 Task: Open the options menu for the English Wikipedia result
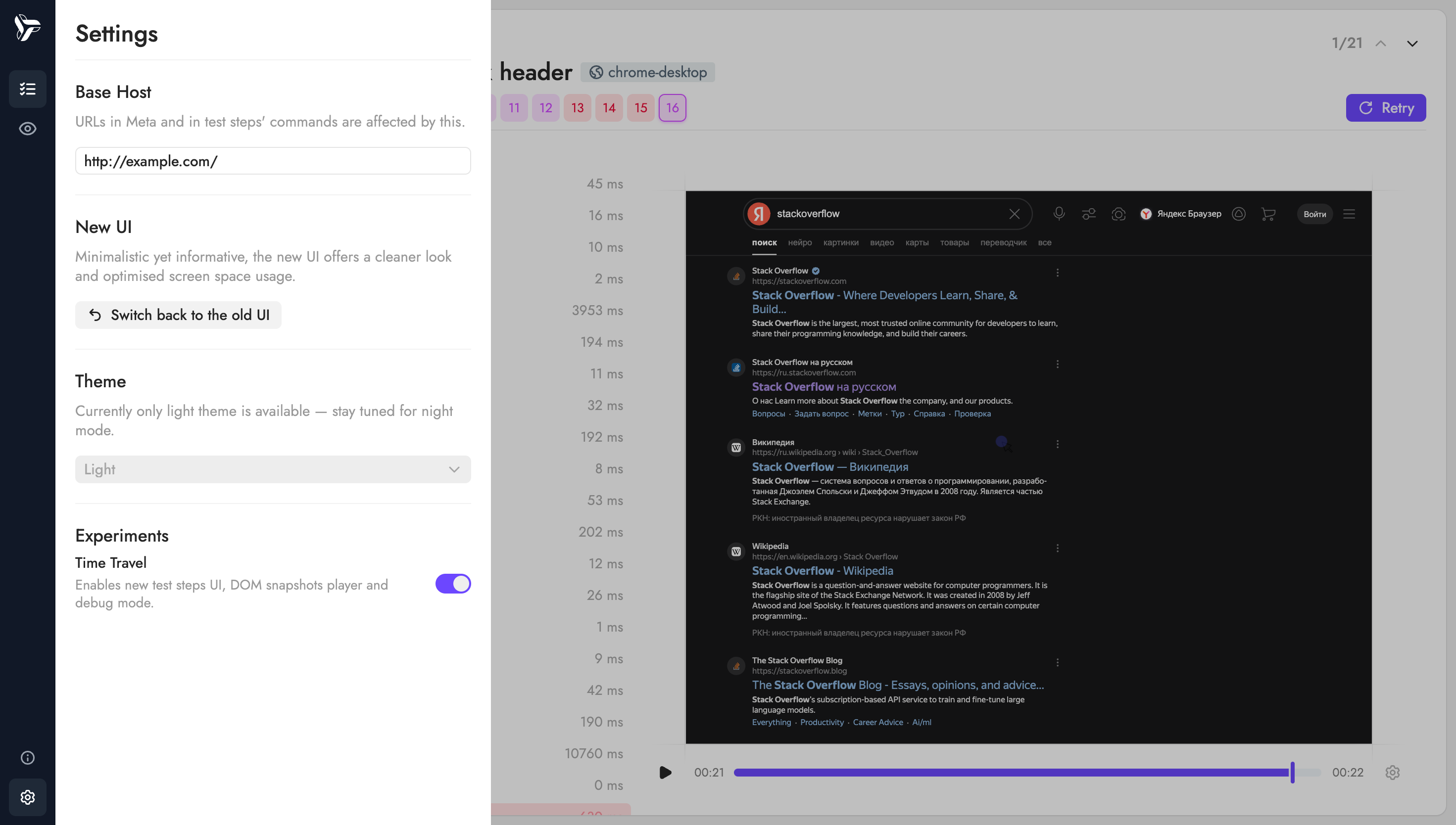(x=1058, y=549)
